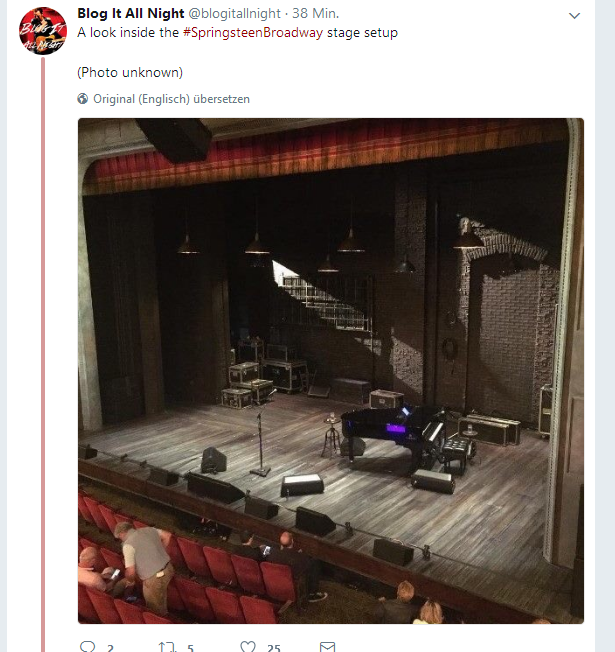Click the retweet count 5
The width and height of the screenshot is (615, 652).
coord(190,648)
